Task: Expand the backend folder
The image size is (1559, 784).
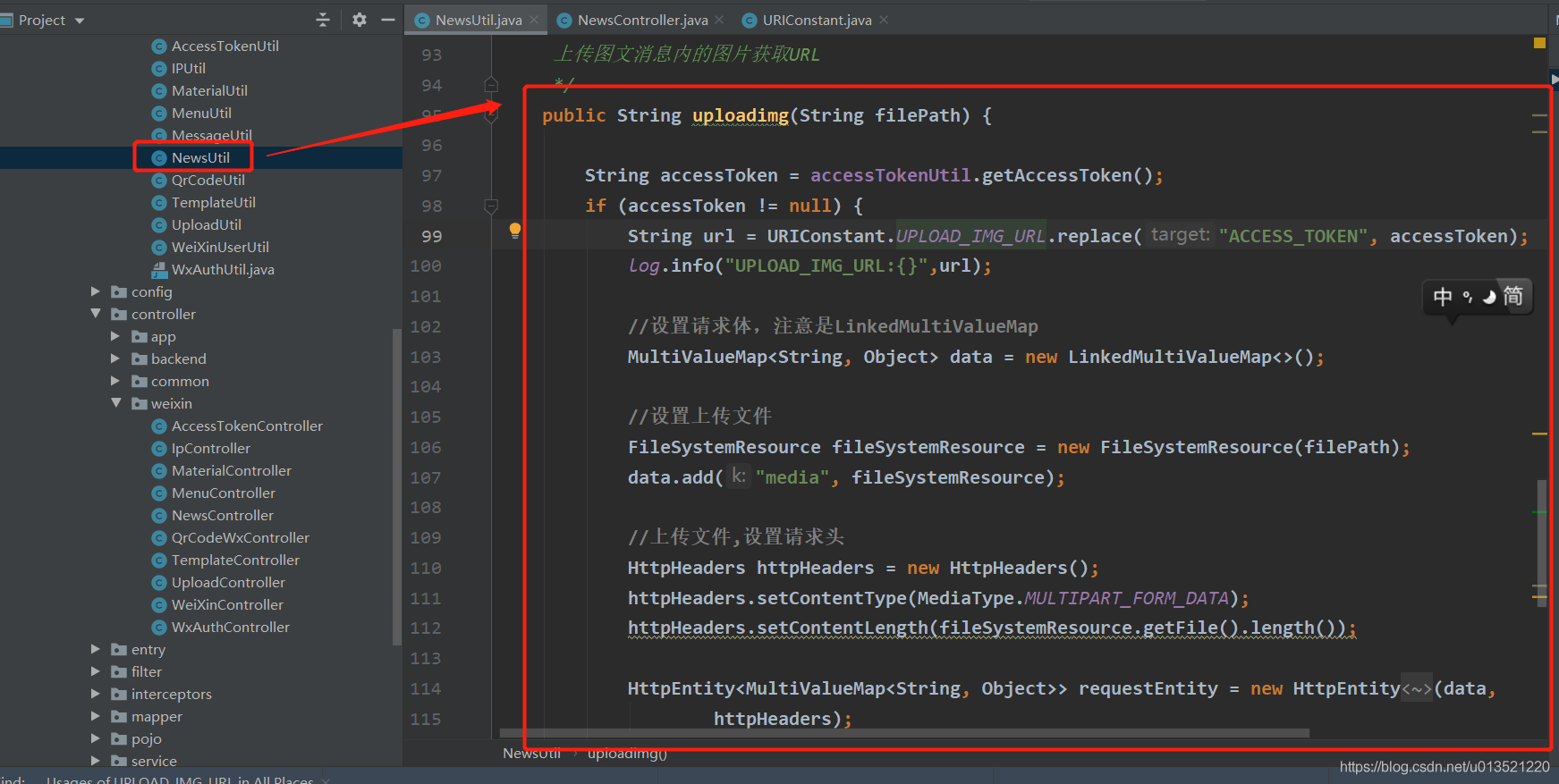Action: [x=114, y=358]
